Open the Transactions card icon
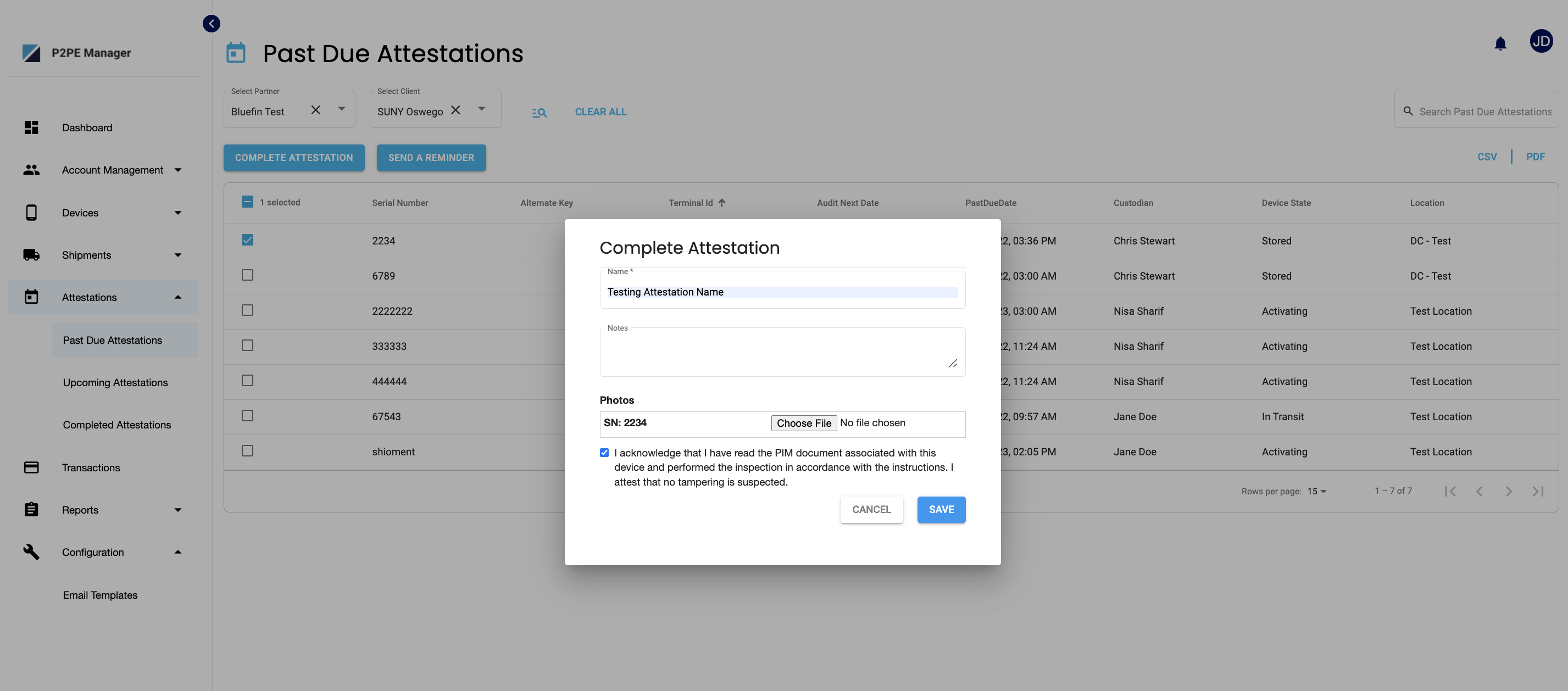This screenshot has height=691, width=1568. click(31, 467)
